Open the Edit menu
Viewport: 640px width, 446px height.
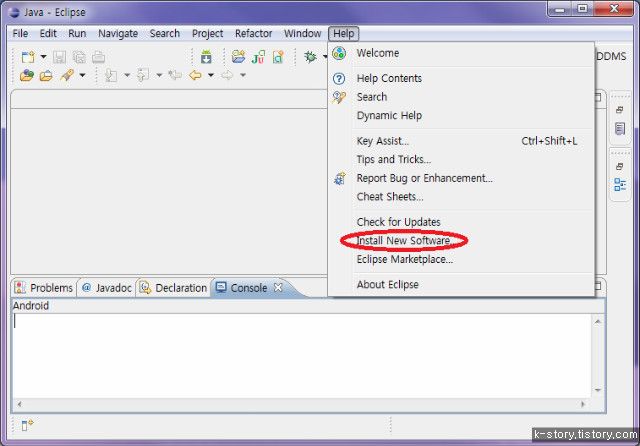coord(48,33)
